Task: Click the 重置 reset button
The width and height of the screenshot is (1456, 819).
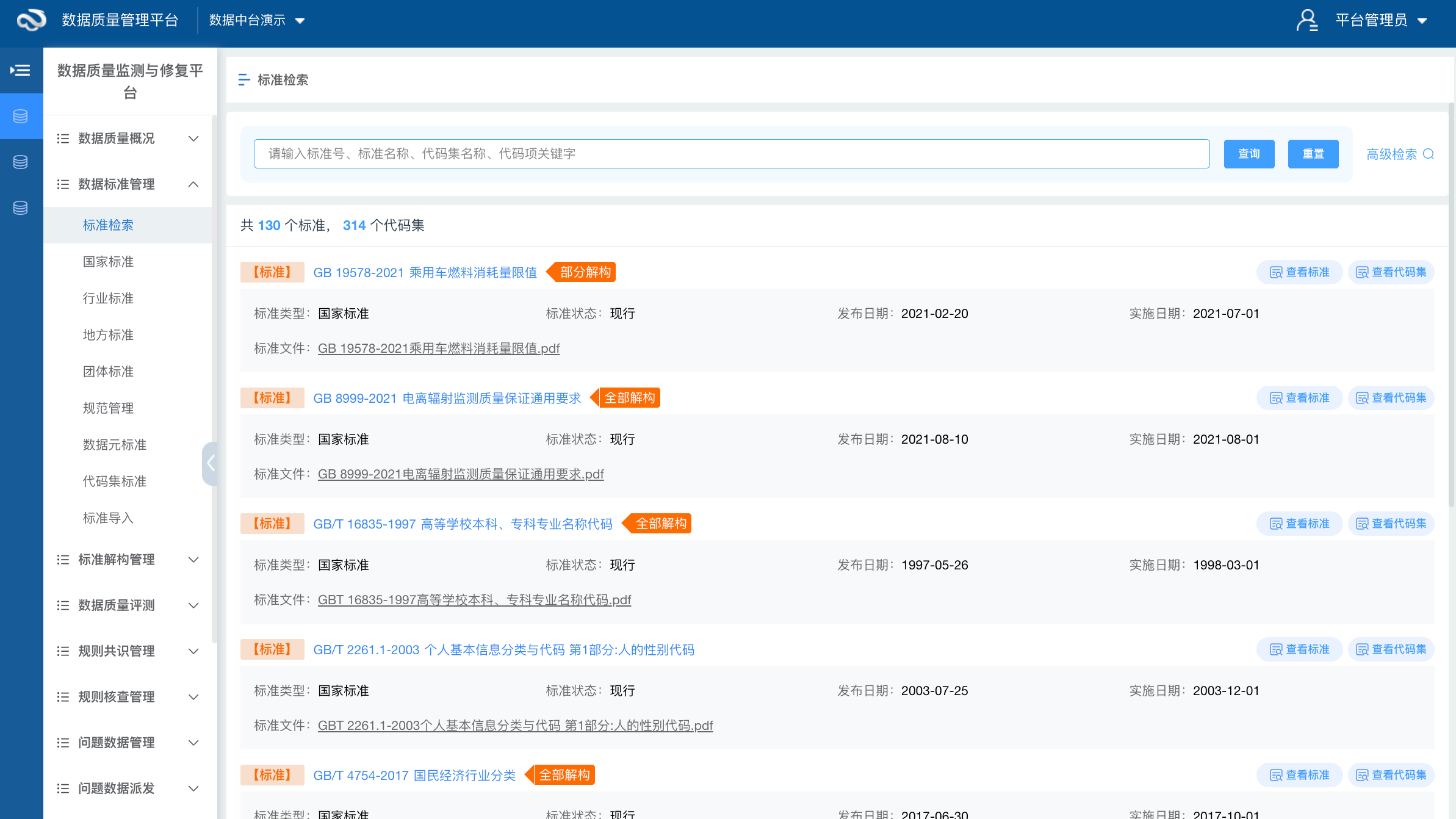Action: pyautogui.click(x=1313, y=154)
